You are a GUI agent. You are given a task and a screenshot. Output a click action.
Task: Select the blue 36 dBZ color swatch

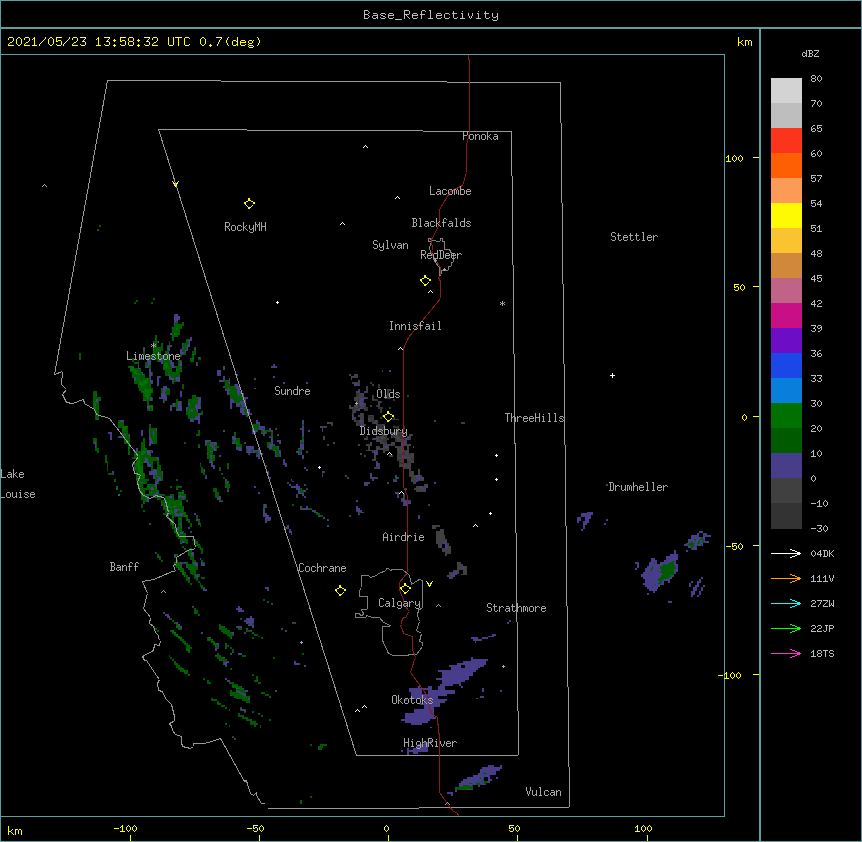[x=786, y=365]
